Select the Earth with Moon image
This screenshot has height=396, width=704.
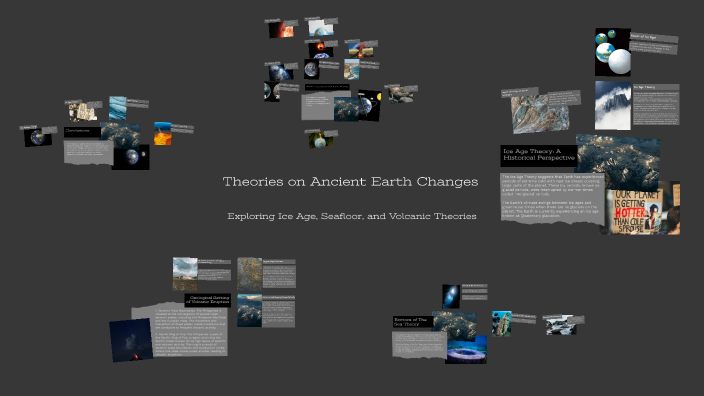[131, 157]
